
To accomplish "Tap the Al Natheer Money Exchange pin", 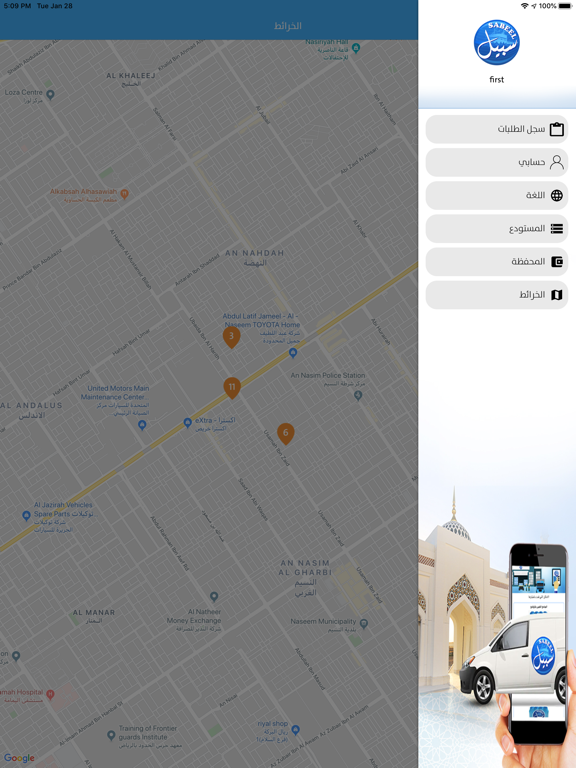I will click(214, 597).
